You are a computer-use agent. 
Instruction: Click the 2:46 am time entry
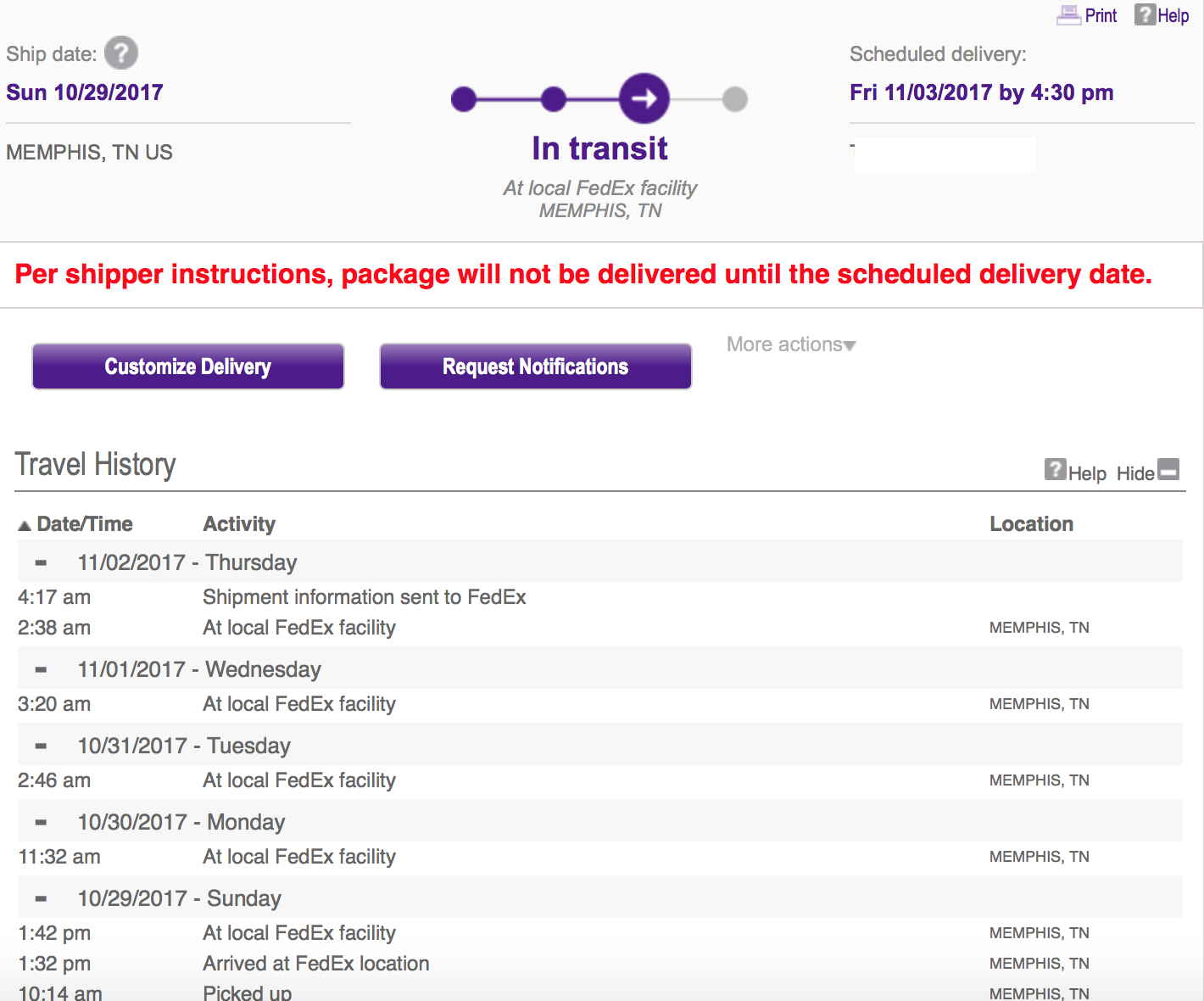[54, 780]
